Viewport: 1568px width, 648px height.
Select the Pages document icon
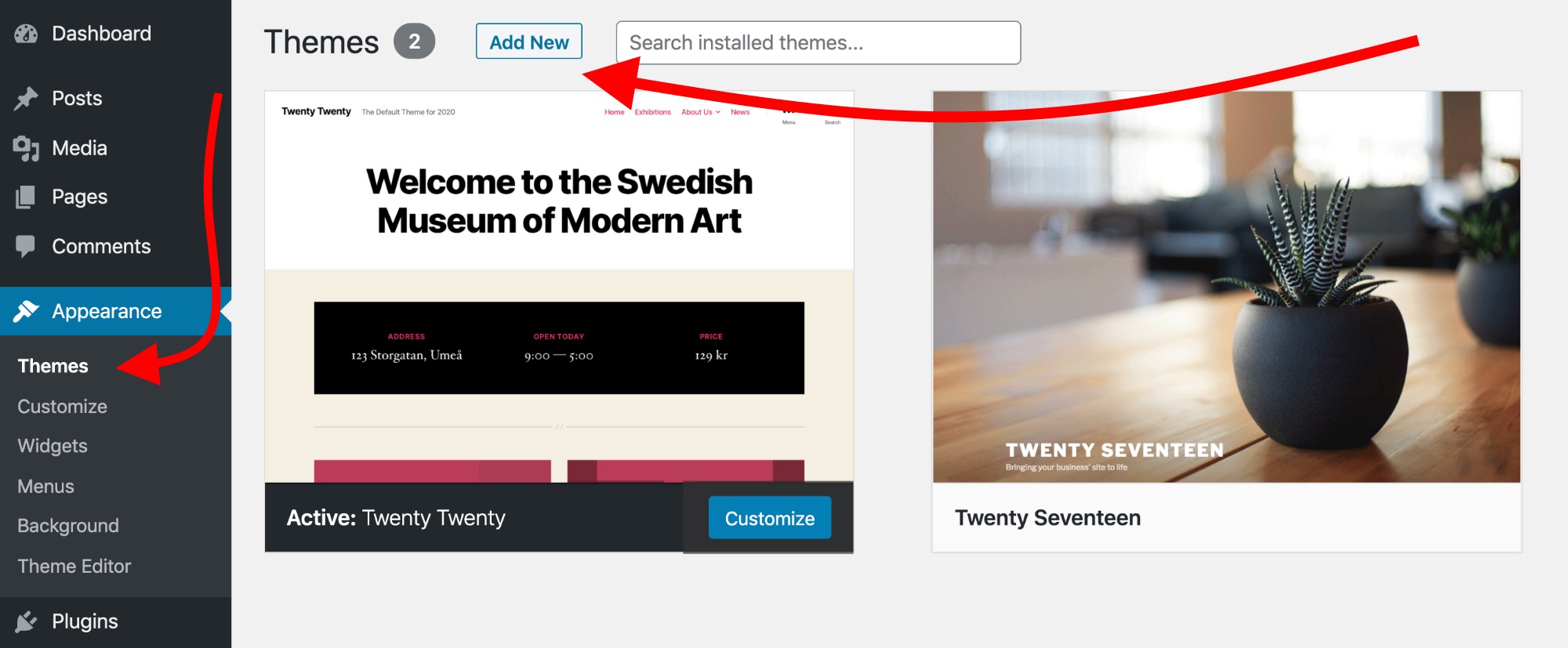pos(26,197)
